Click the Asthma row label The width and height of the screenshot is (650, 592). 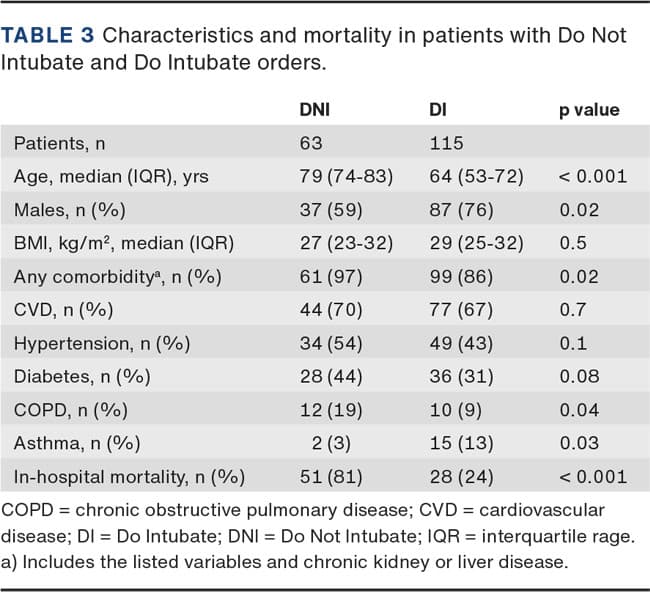click(74, 443)
